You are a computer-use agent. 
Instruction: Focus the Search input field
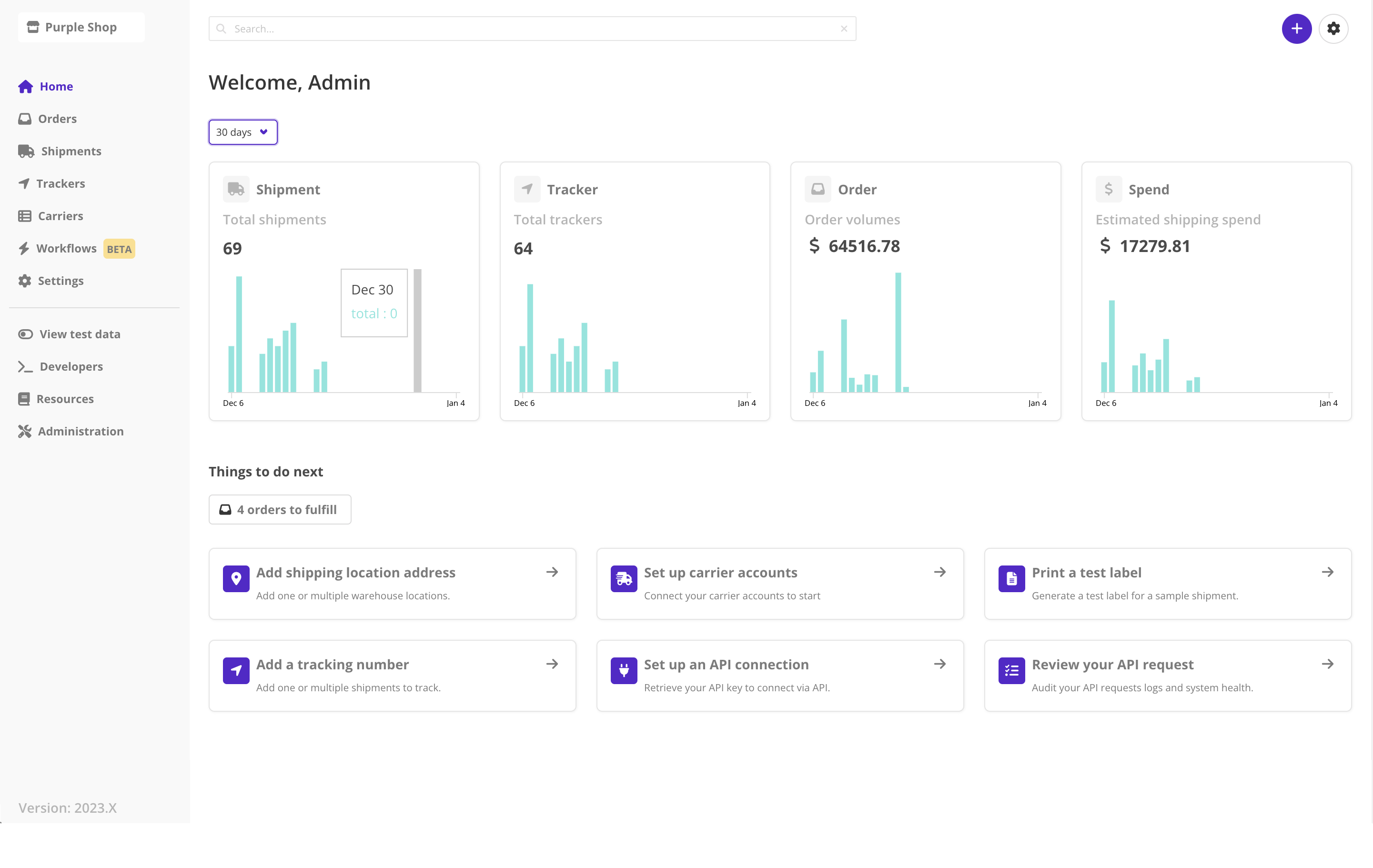click(530, 29)
